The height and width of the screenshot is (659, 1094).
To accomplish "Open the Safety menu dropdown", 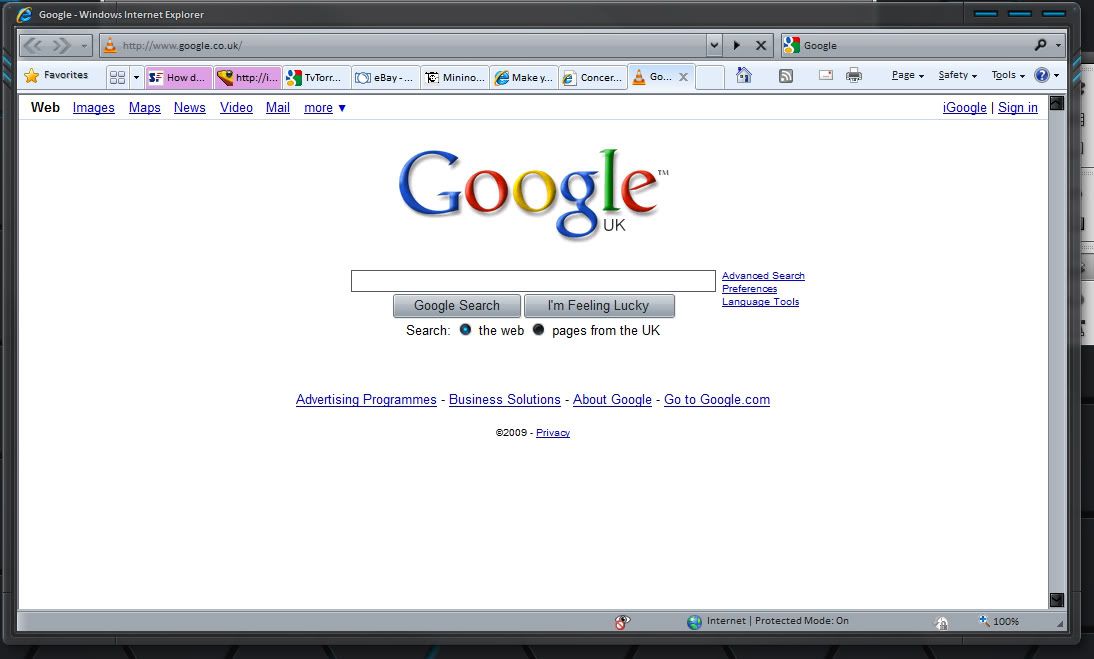I will [x=957, y=75].
